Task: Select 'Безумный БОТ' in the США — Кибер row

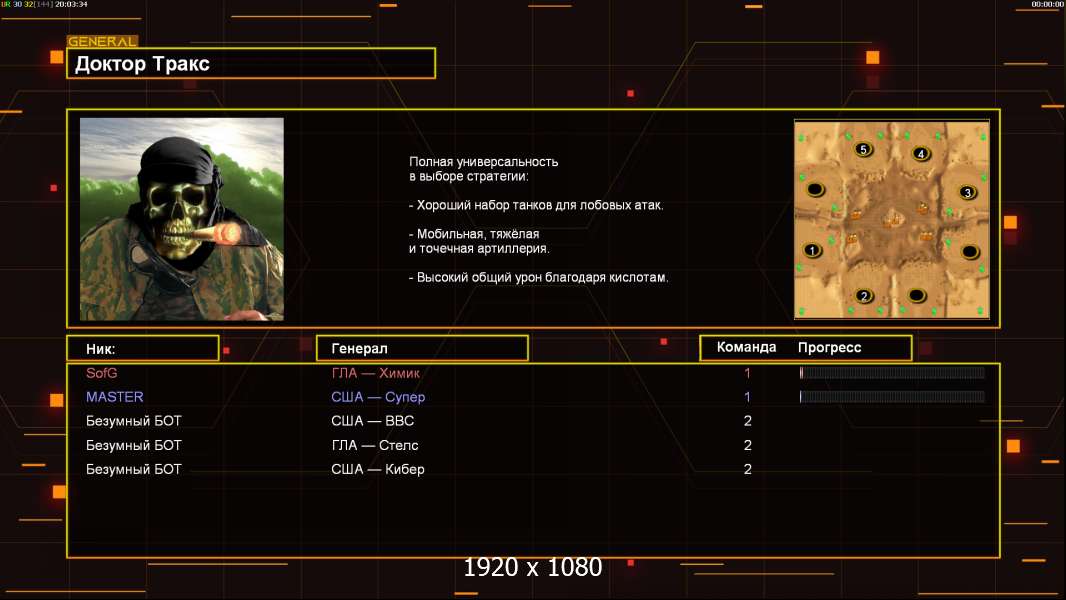Action: pos(133,469)
